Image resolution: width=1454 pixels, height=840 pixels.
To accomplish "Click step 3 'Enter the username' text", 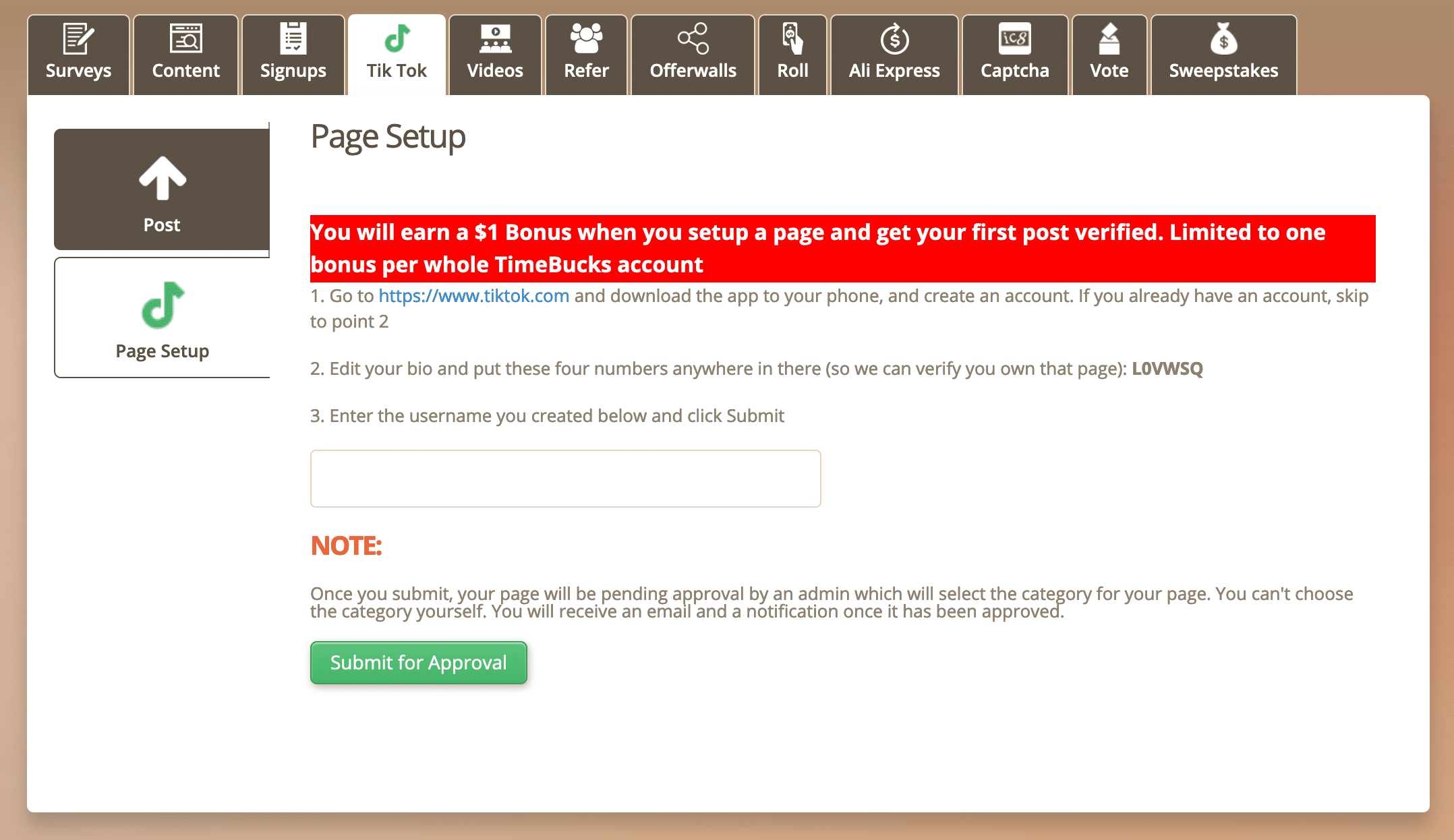I will point(547,416).
